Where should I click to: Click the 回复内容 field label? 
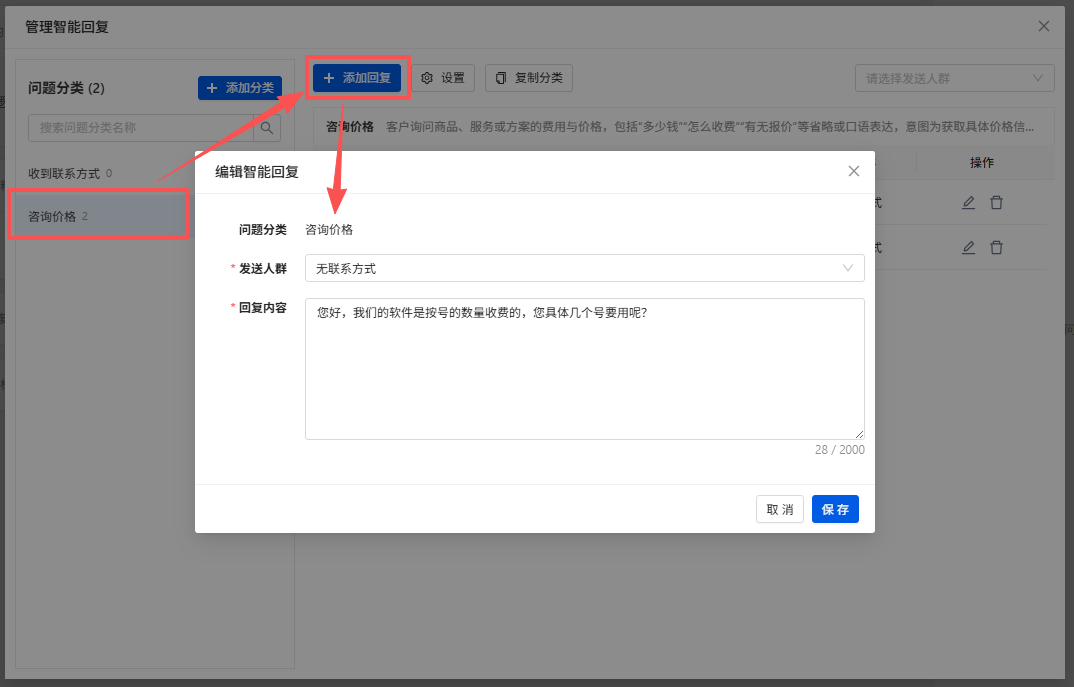click(262, 308)
